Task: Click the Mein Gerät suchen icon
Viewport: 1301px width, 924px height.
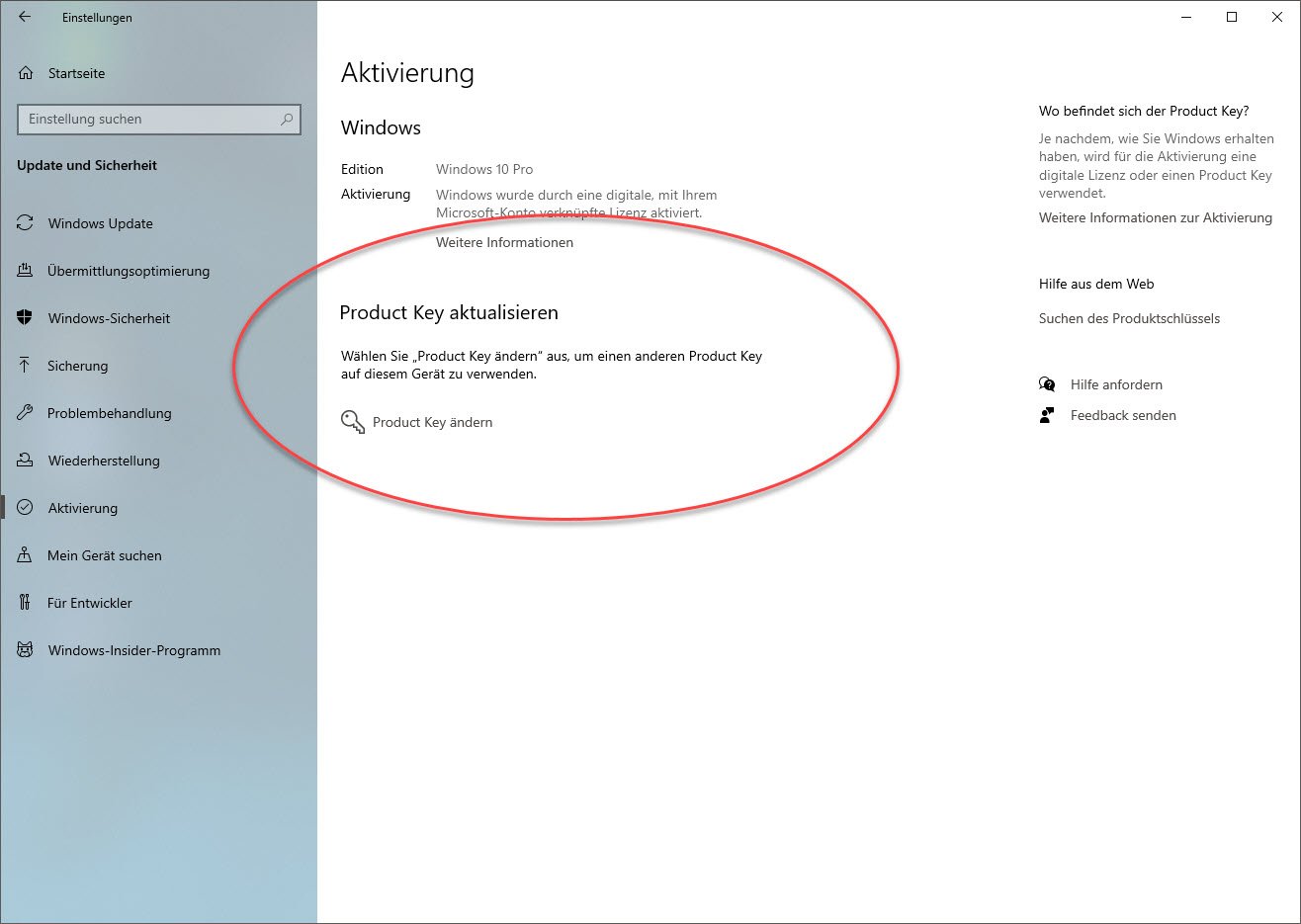Action: (25, 555)
